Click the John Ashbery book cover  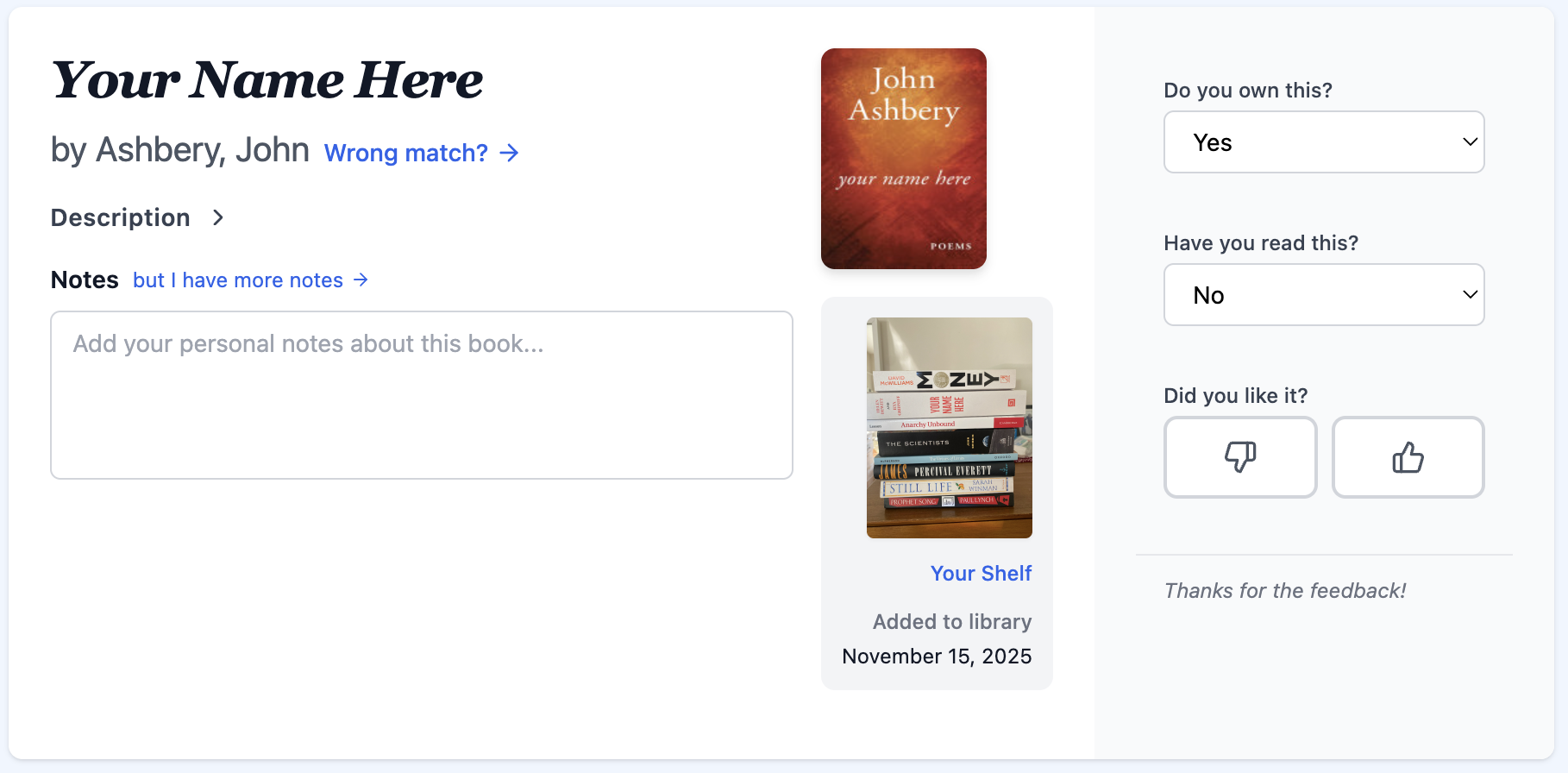tap(903, 159)
